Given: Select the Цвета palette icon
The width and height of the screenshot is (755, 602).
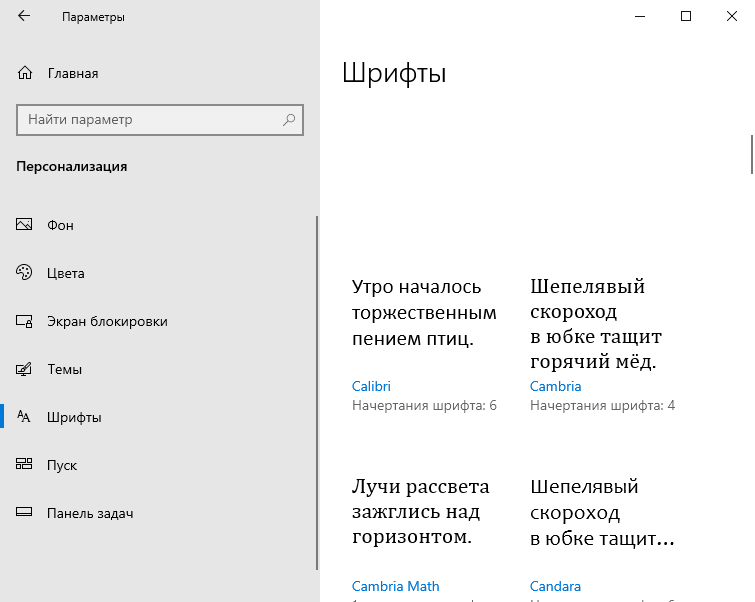Looking at the screenshot, I should (24, 273).
